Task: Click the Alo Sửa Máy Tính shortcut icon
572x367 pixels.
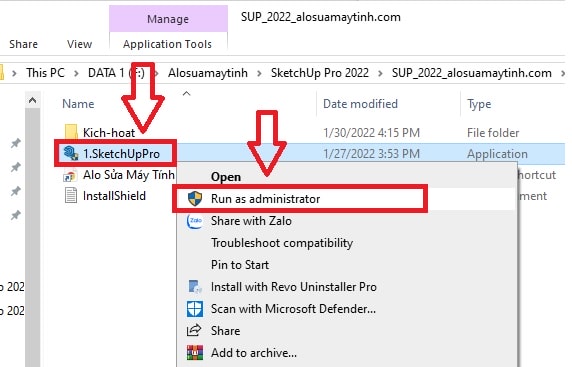Action: (70, 175)
